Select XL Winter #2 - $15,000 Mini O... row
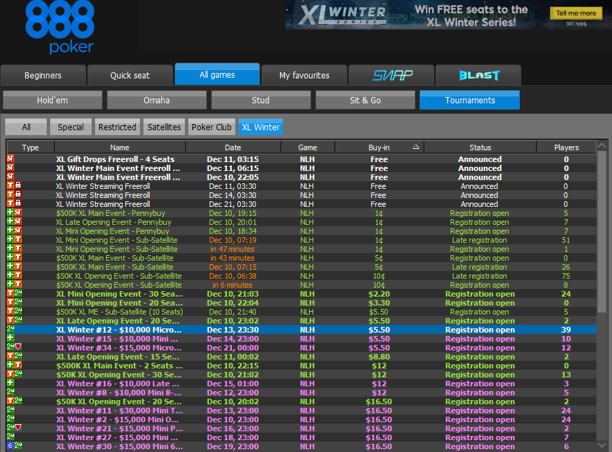 click(301, 419)
